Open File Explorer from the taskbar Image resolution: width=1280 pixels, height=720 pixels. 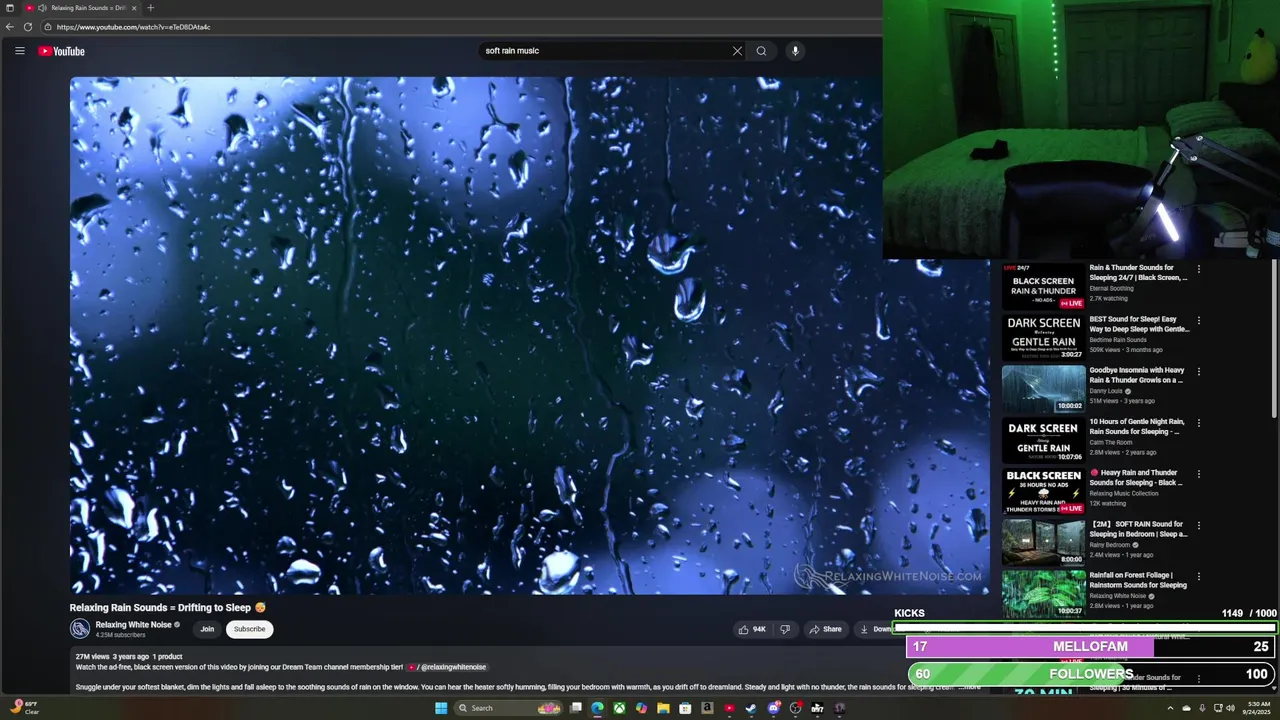(663, 708)
